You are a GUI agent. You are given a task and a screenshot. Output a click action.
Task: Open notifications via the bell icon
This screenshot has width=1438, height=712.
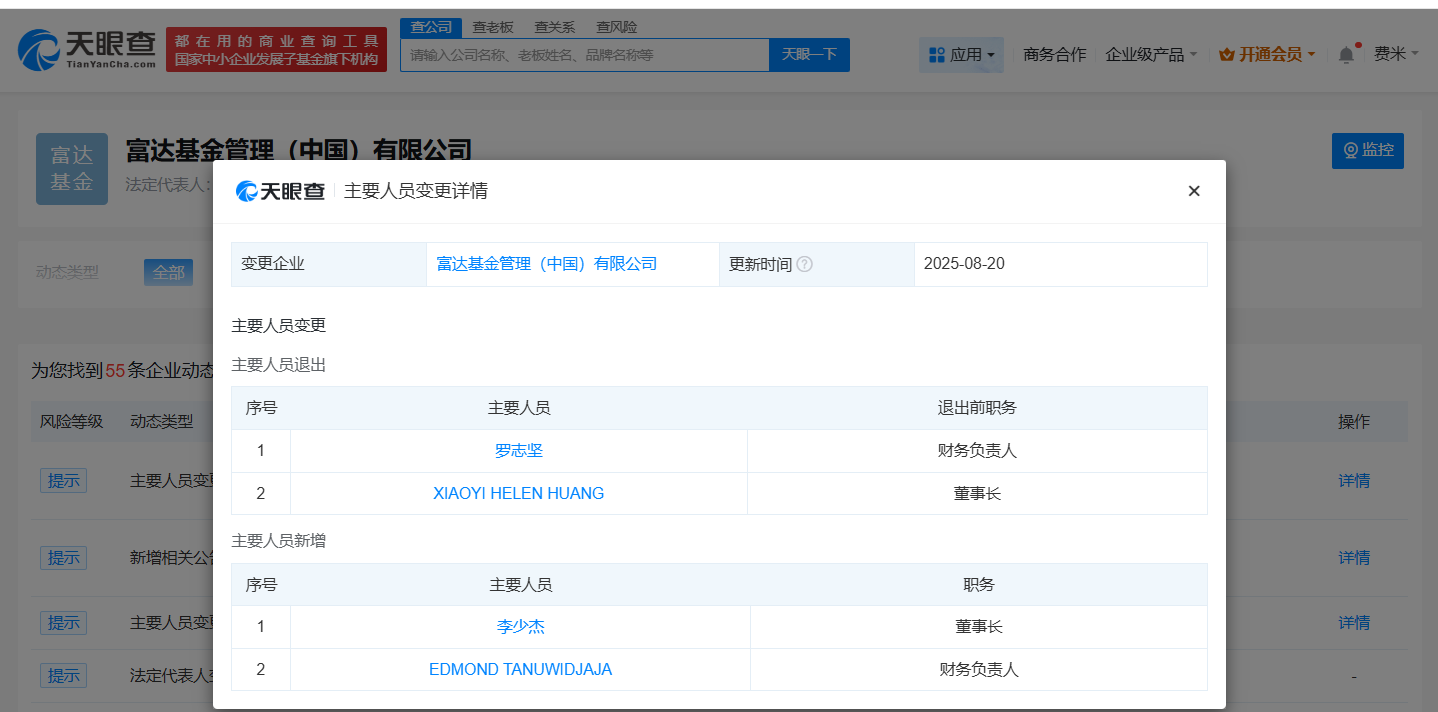[1345, 55]
